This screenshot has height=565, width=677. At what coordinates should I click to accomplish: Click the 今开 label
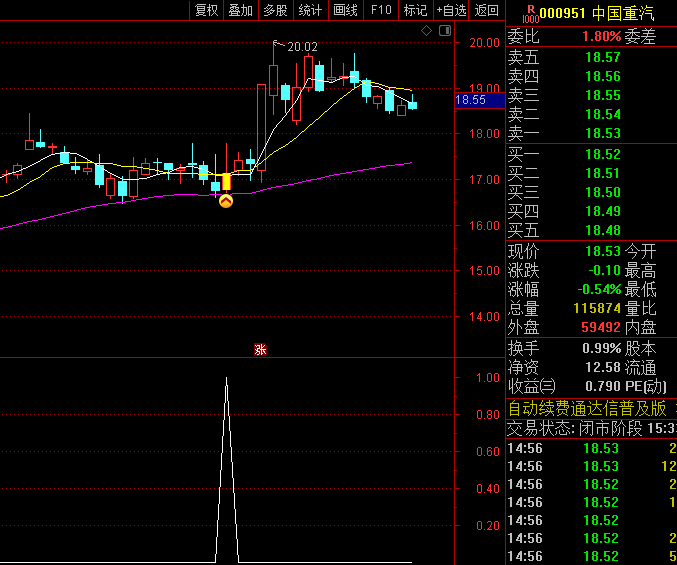[640, 251]
